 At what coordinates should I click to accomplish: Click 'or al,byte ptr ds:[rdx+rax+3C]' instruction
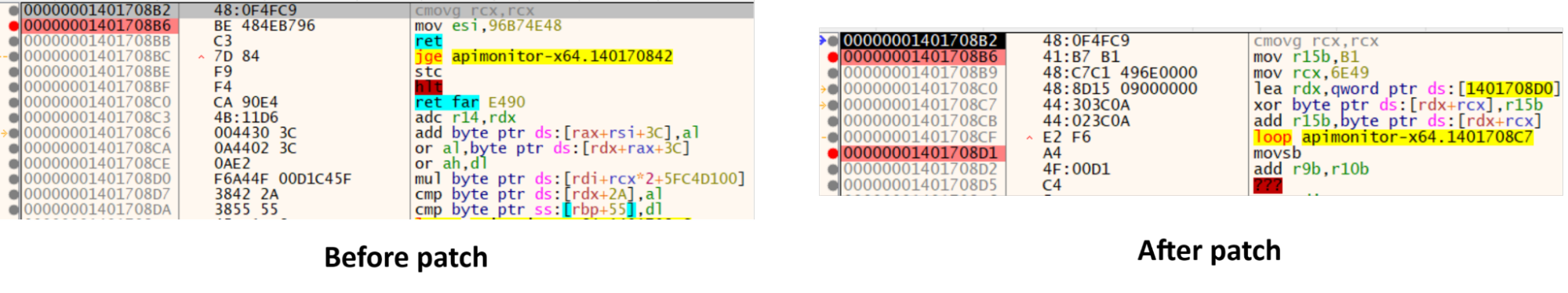point(552,148)
